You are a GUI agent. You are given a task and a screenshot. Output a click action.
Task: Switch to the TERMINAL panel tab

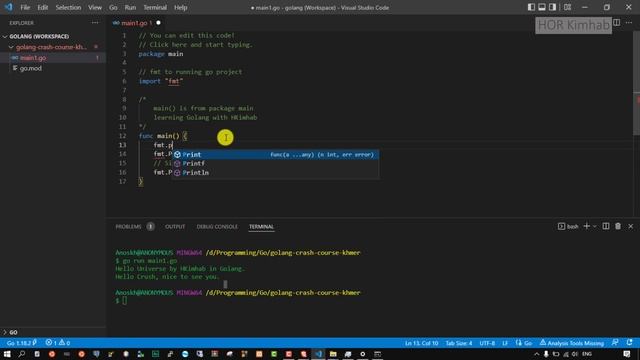(x=262, y=227)
